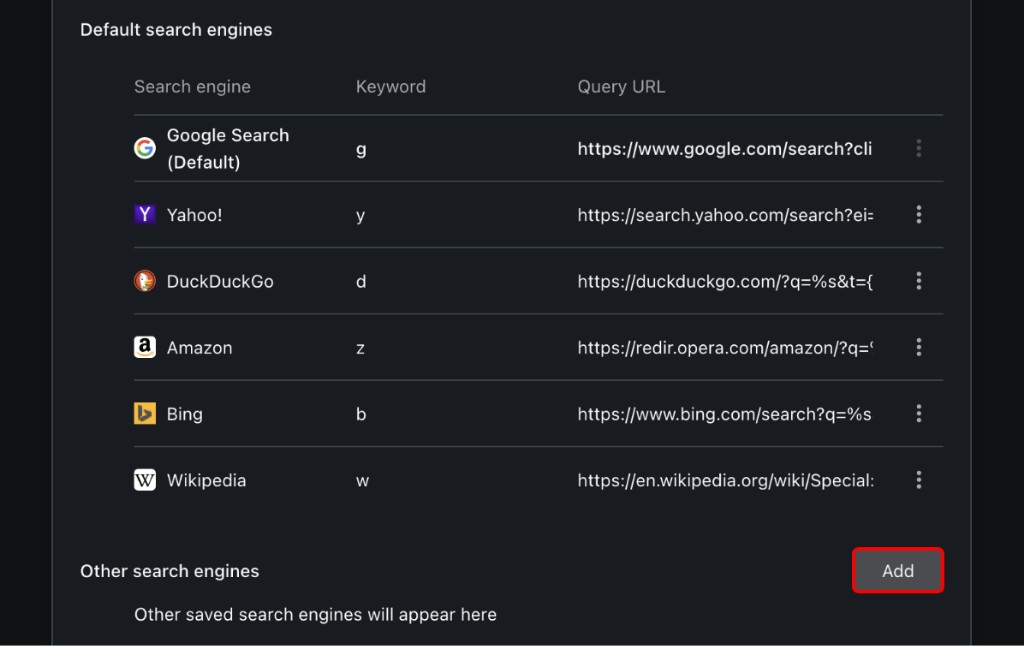Click the Google Search favicon icon
The height and width of the screenshot is (646, 1024).
145,149
